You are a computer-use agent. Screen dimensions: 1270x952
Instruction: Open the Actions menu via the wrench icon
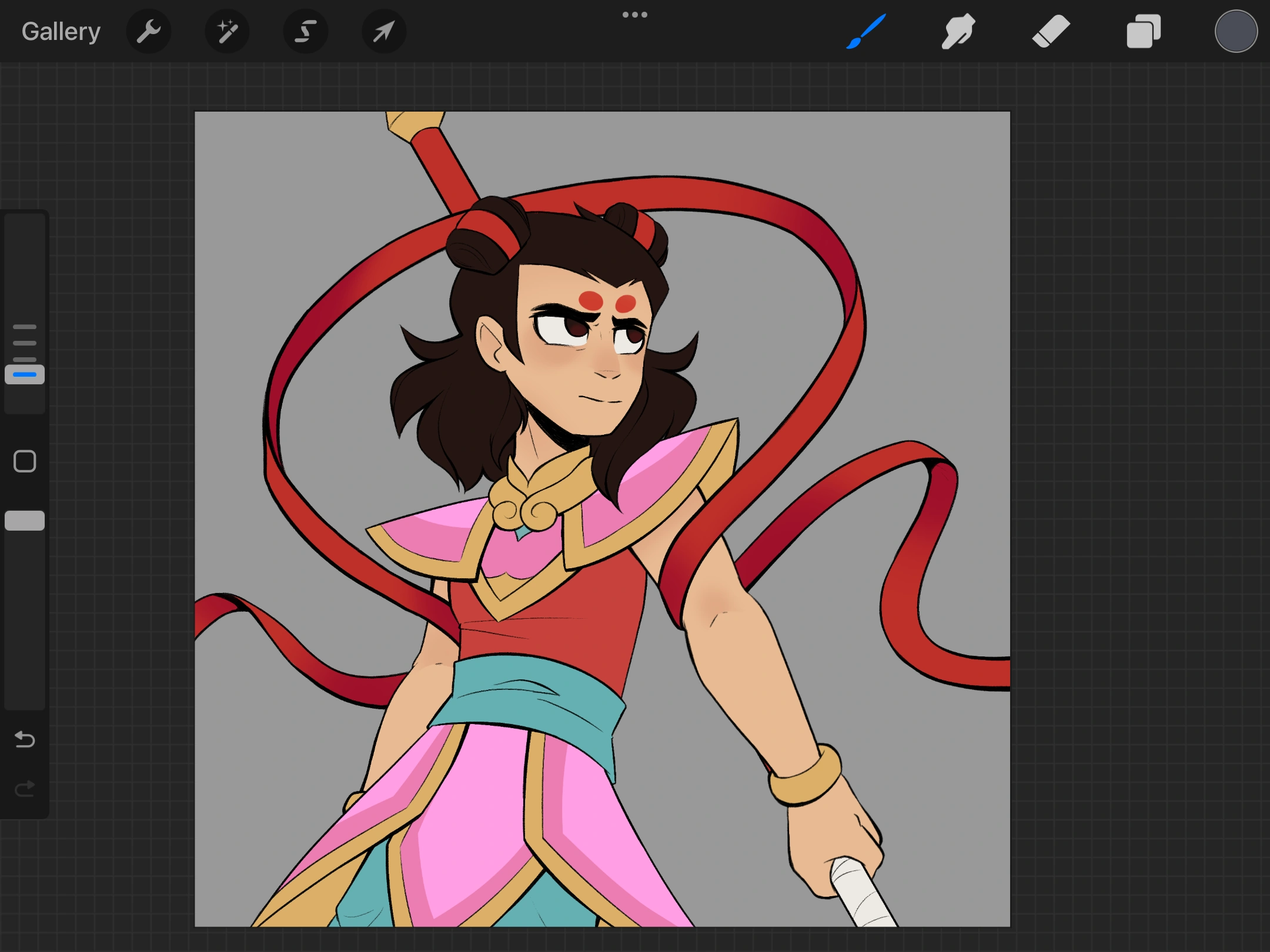pos(149,31)
